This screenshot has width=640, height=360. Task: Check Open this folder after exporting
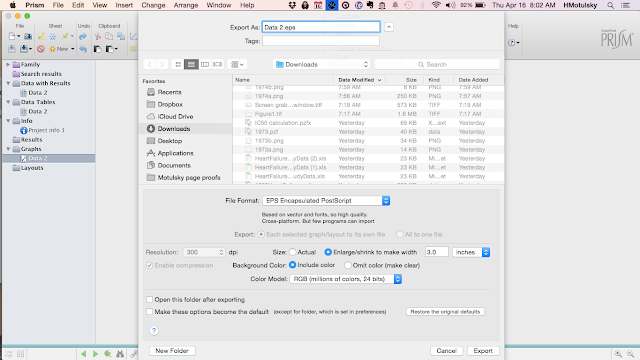150,300
